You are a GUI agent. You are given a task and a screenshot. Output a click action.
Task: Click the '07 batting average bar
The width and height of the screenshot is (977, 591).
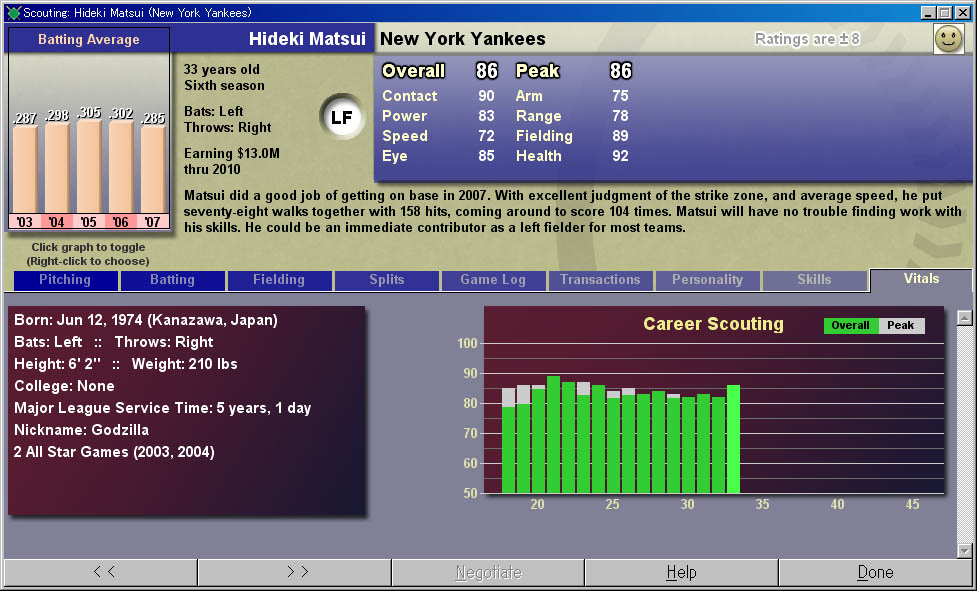coord(153,169)
